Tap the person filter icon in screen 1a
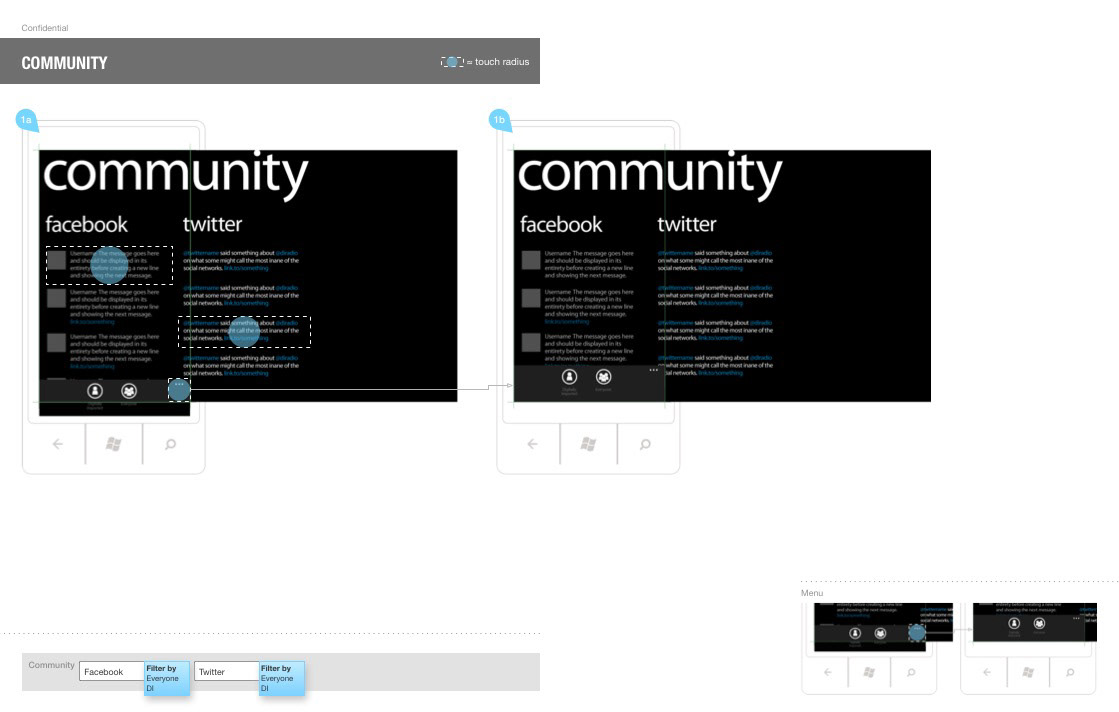Viewport: 1119px width, 712px height. (x=95, y=391)
